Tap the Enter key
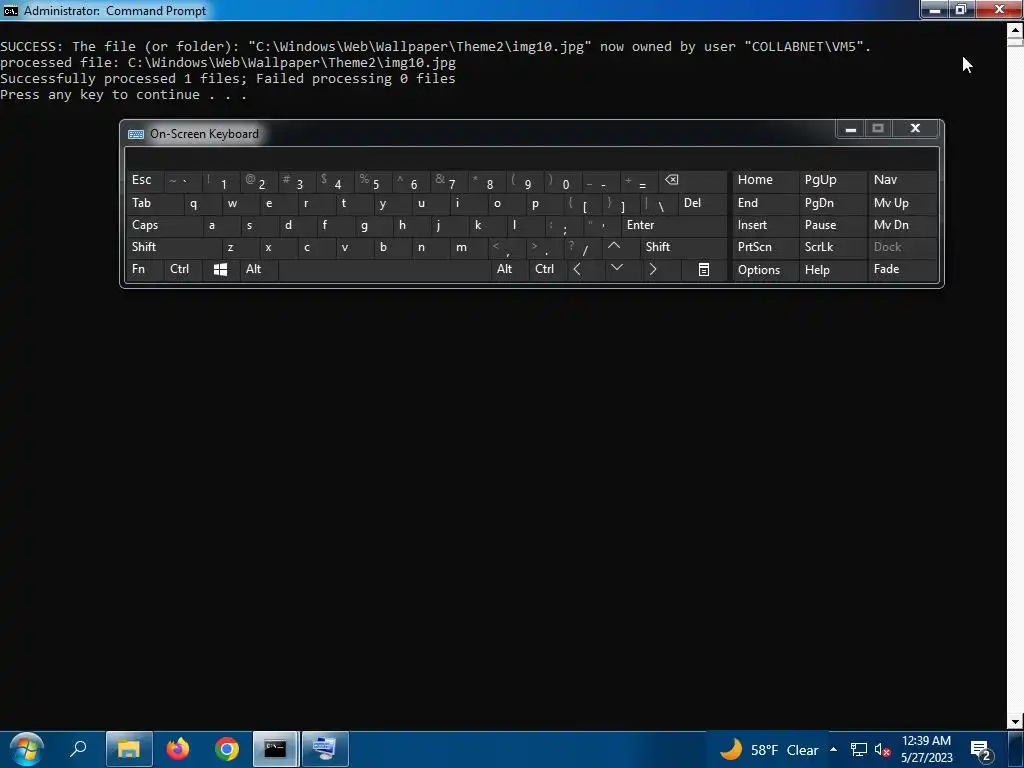 (673, 225)
